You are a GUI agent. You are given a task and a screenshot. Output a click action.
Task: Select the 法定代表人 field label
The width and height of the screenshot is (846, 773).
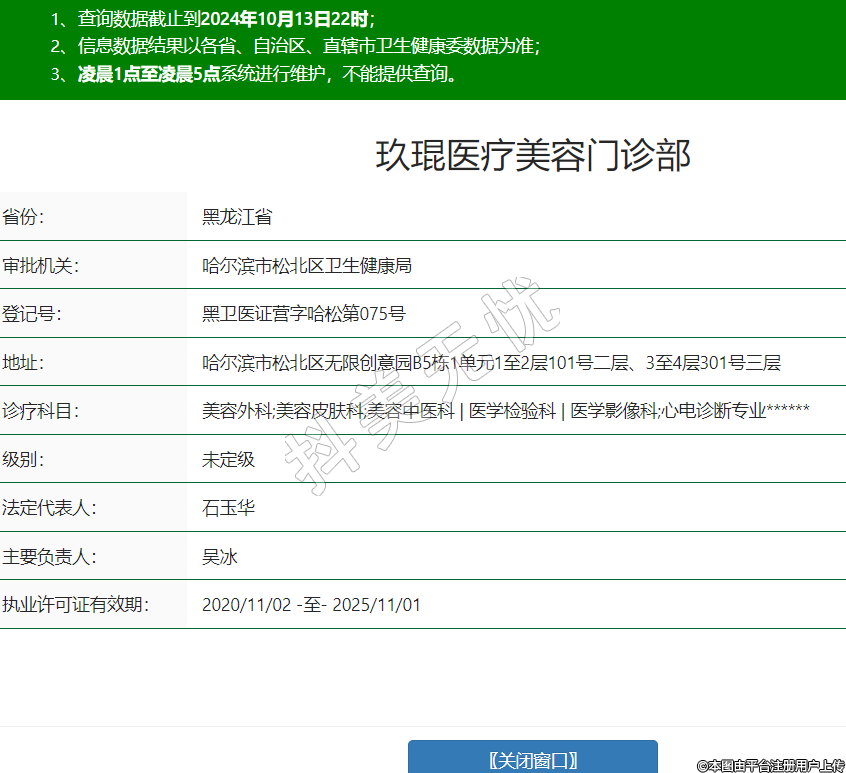pyautogui.click(x=48, y=508)
